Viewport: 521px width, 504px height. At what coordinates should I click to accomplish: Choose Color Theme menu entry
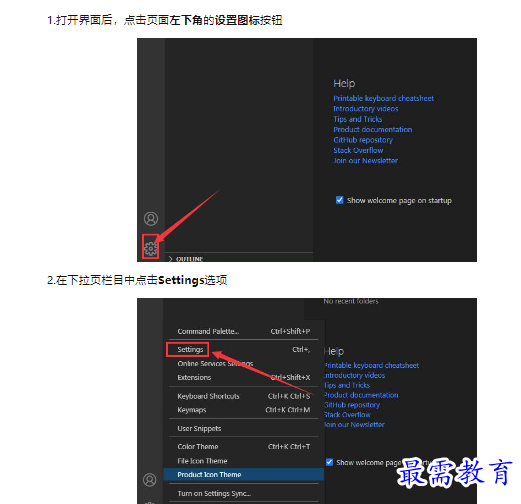pyautogui.click(x=244, y=446)
